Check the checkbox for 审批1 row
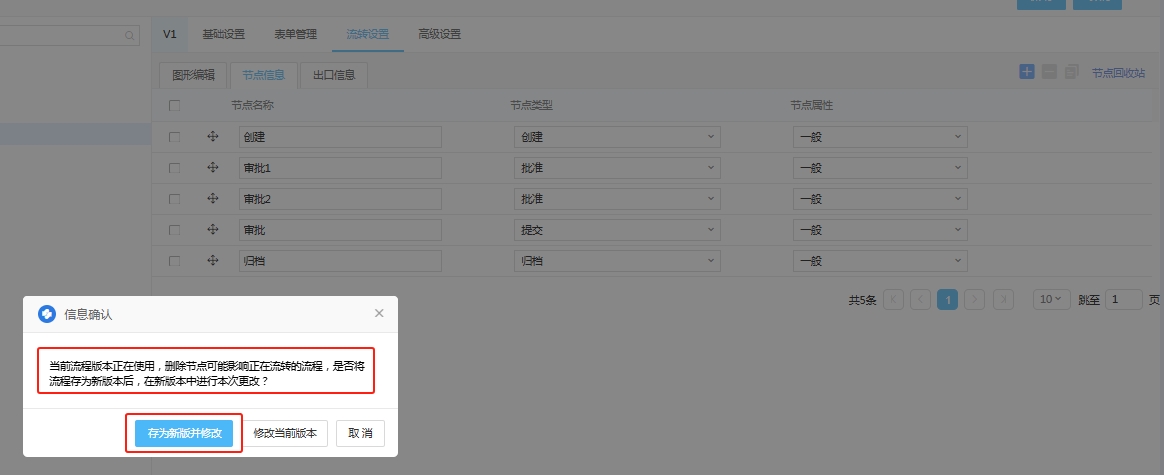The width and height of the screenshot is (1164, 475). 175,168
